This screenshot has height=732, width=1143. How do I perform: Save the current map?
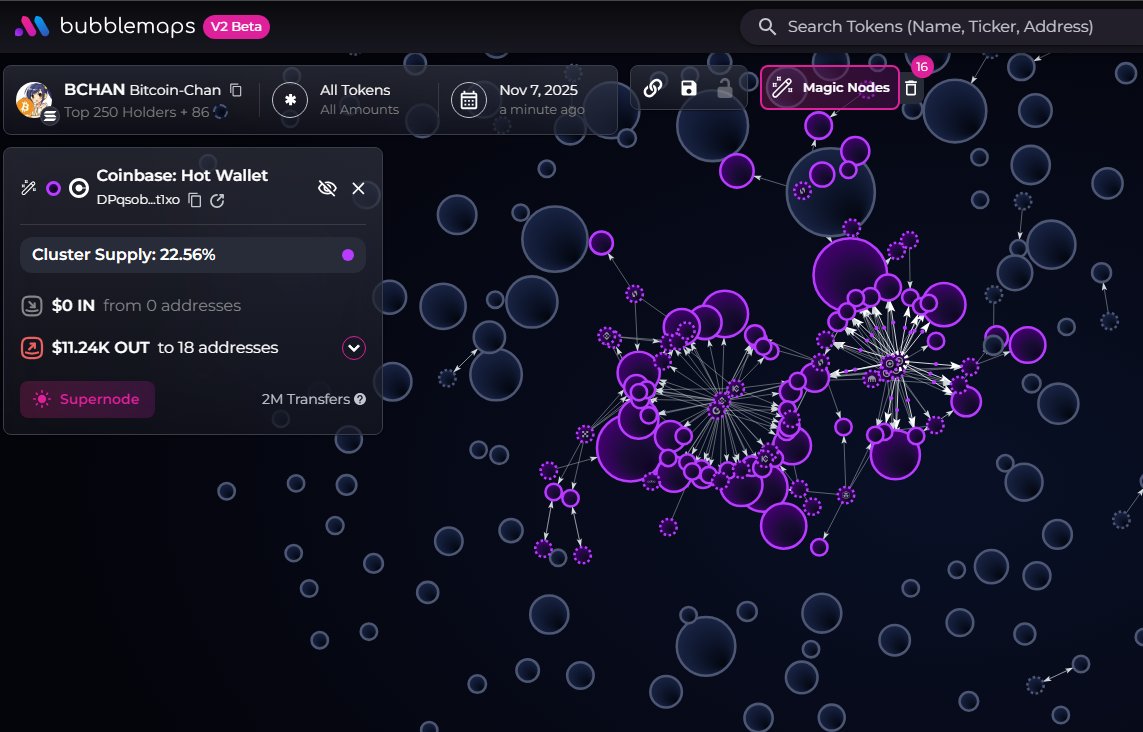coord(689,88)
